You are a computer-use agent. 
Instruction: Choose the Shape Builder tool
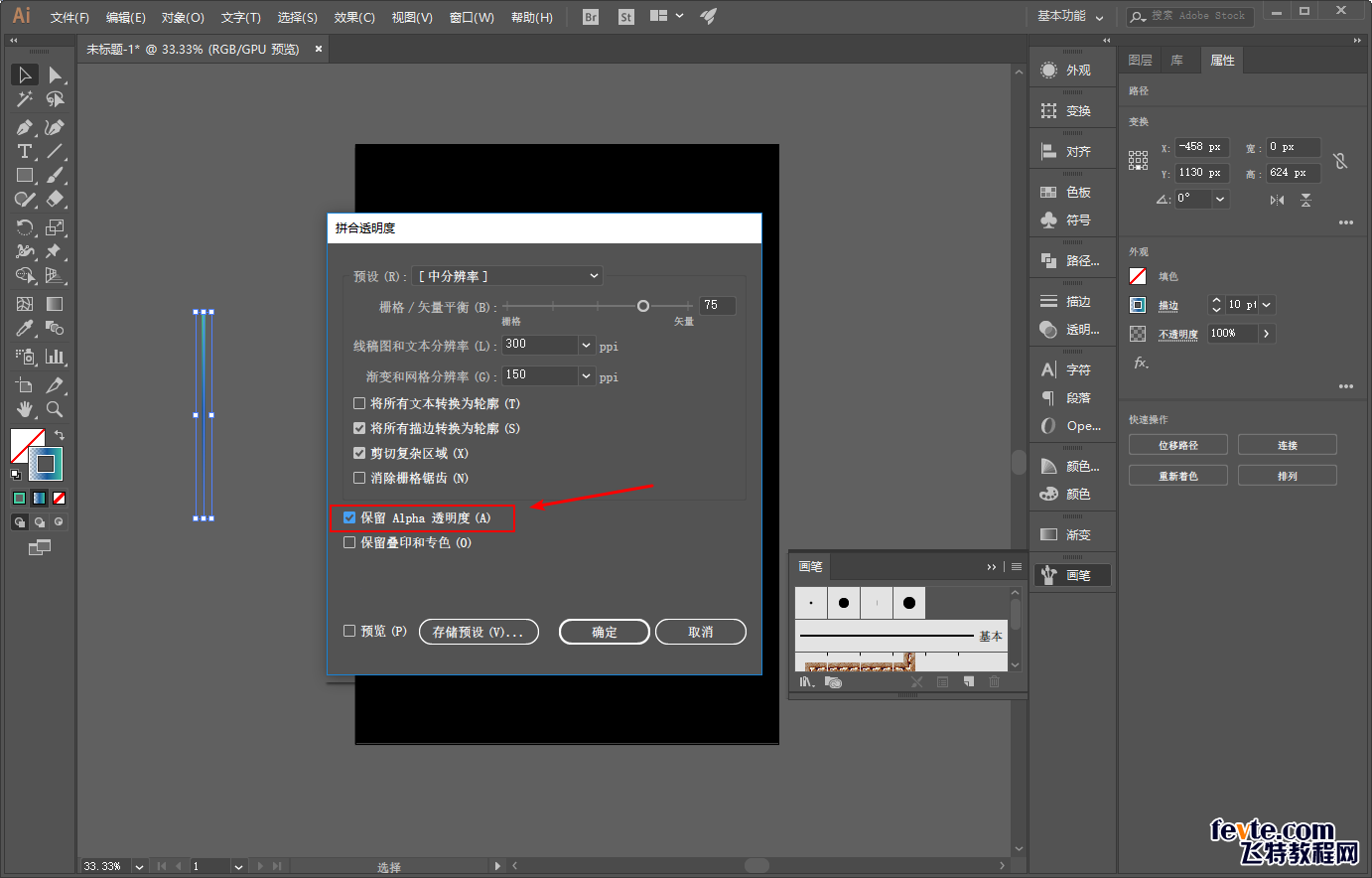25,275
